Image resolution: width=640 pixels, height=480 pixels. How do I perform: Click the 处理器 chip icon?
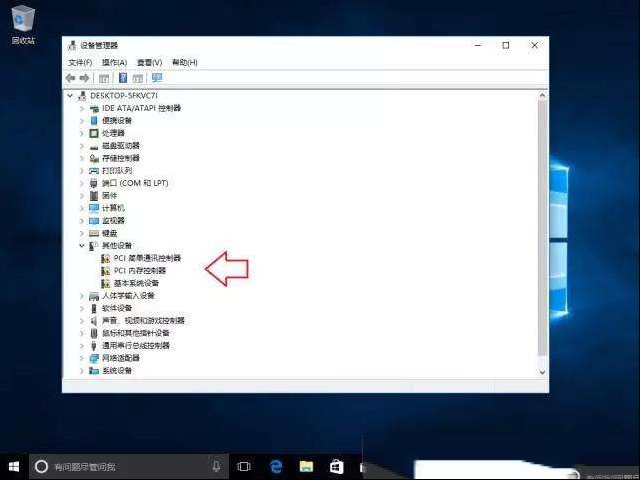pos(94,133)
